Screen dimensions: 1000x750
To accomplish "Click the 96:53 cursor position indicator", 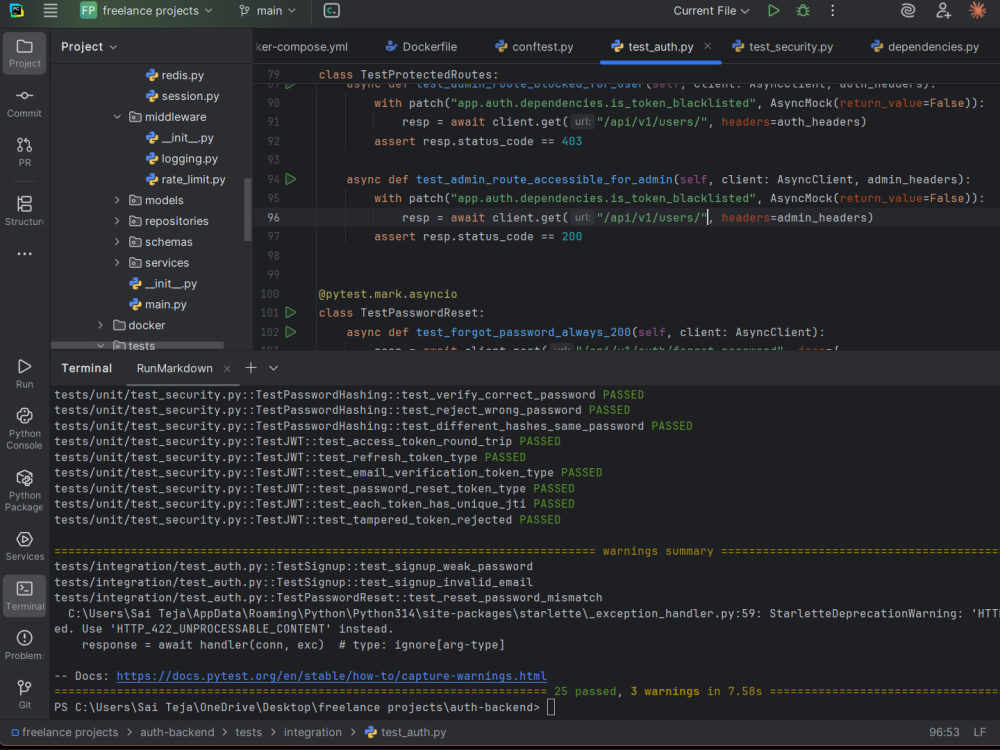I will tap(943, 732).
